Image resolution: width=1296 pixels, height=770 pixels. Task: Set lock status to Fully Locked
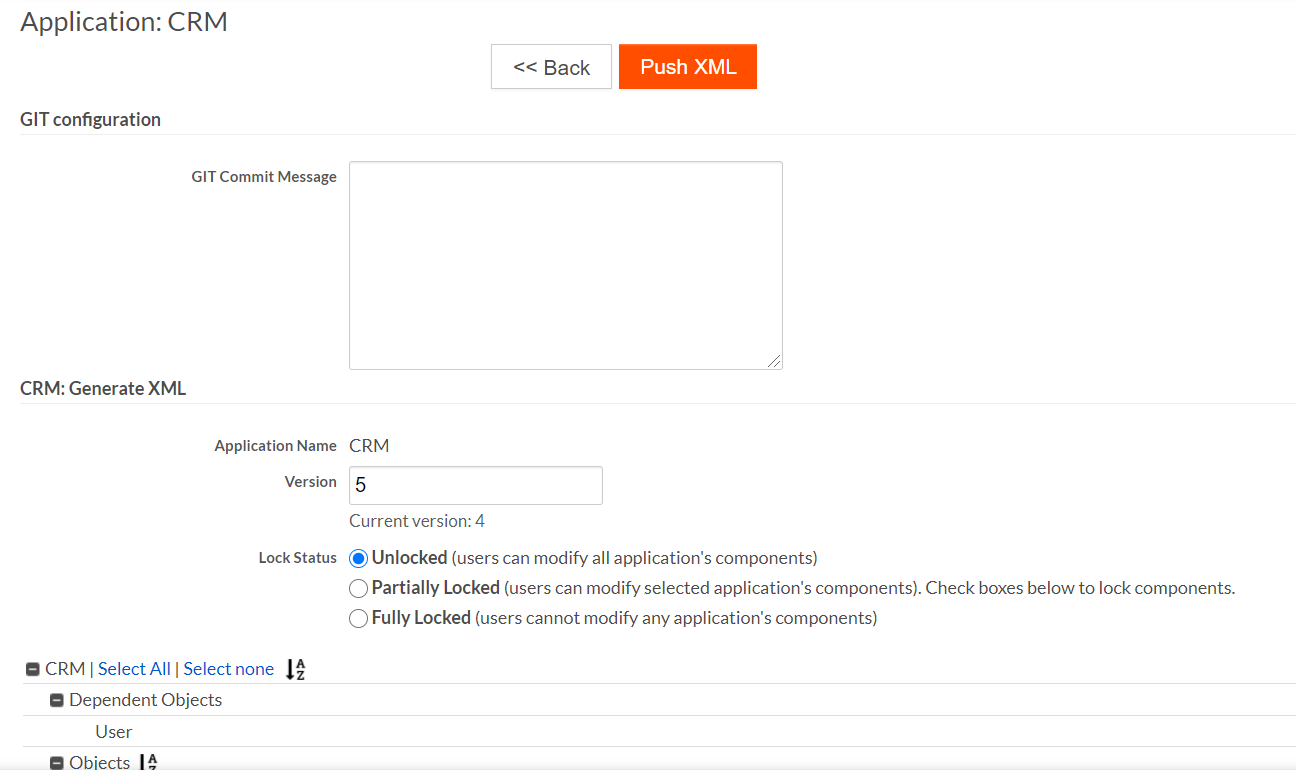[358, 618]
